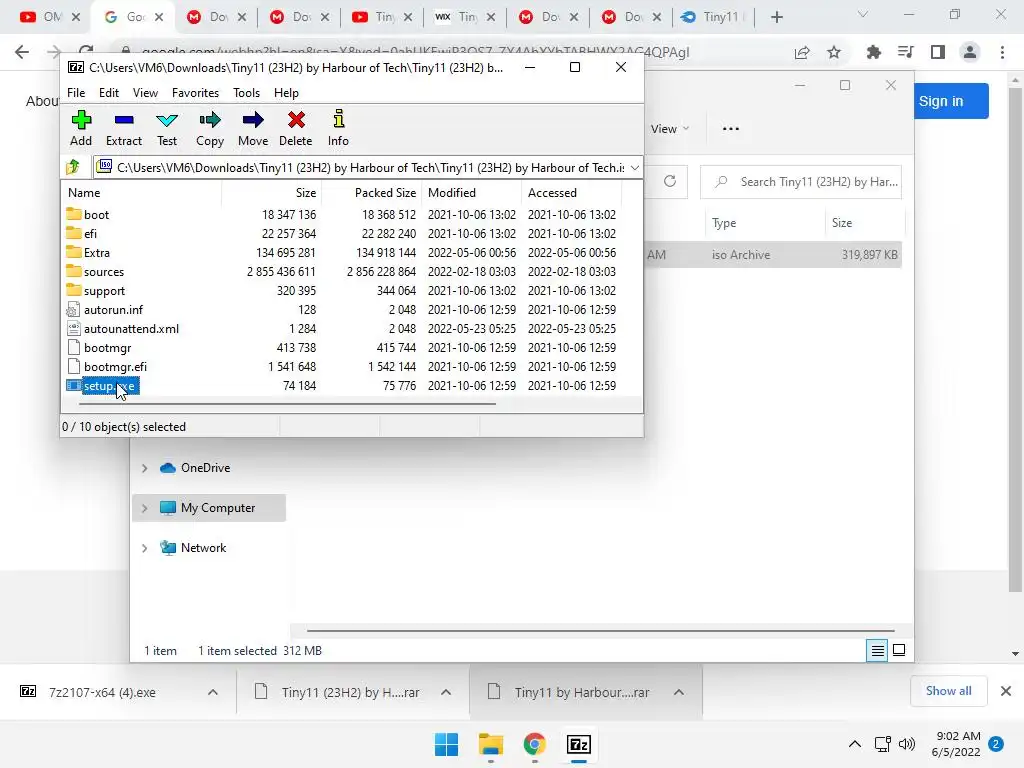1024x768 pixels.
Task: Expand the My Computer tree node
Action: coord(144,508)
